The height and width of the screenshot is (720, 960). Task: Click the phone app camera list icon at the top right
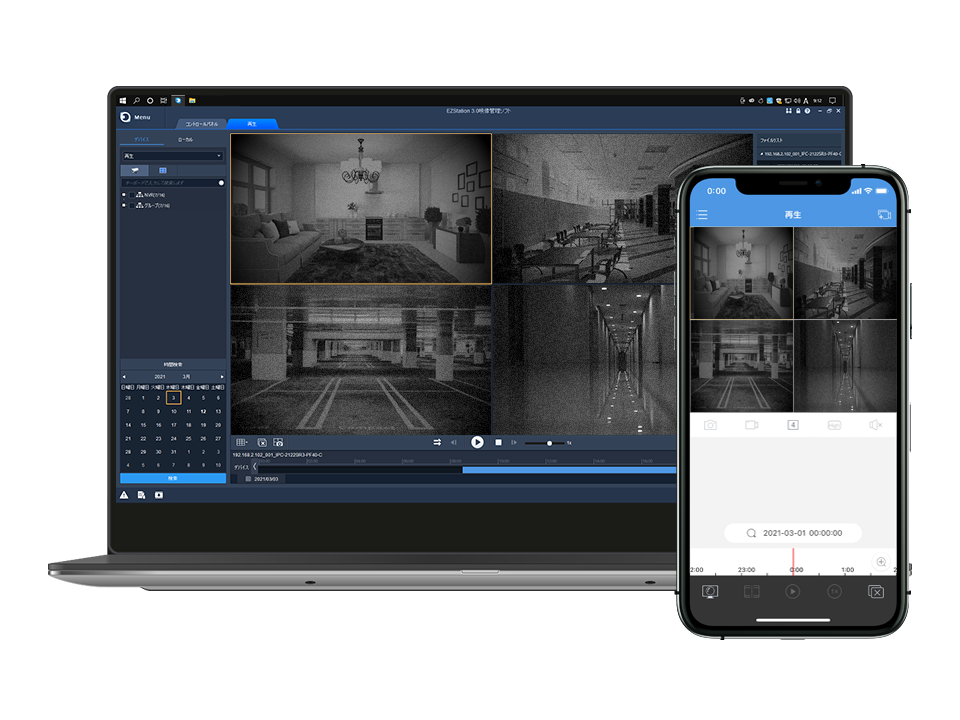pos(884,214)
